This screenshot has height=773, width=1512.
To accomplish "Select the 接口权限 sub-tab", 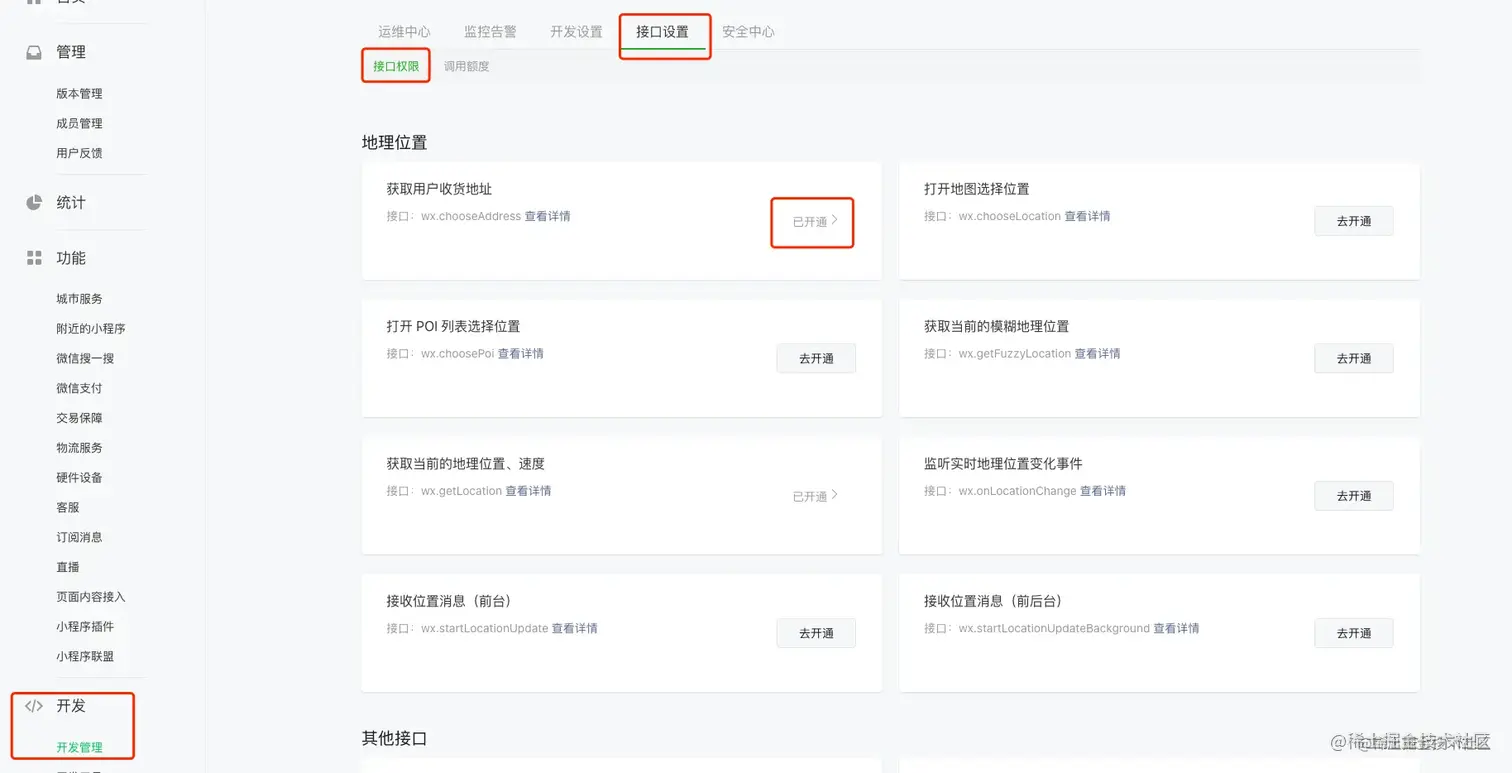I will click(x=396, y=66).
